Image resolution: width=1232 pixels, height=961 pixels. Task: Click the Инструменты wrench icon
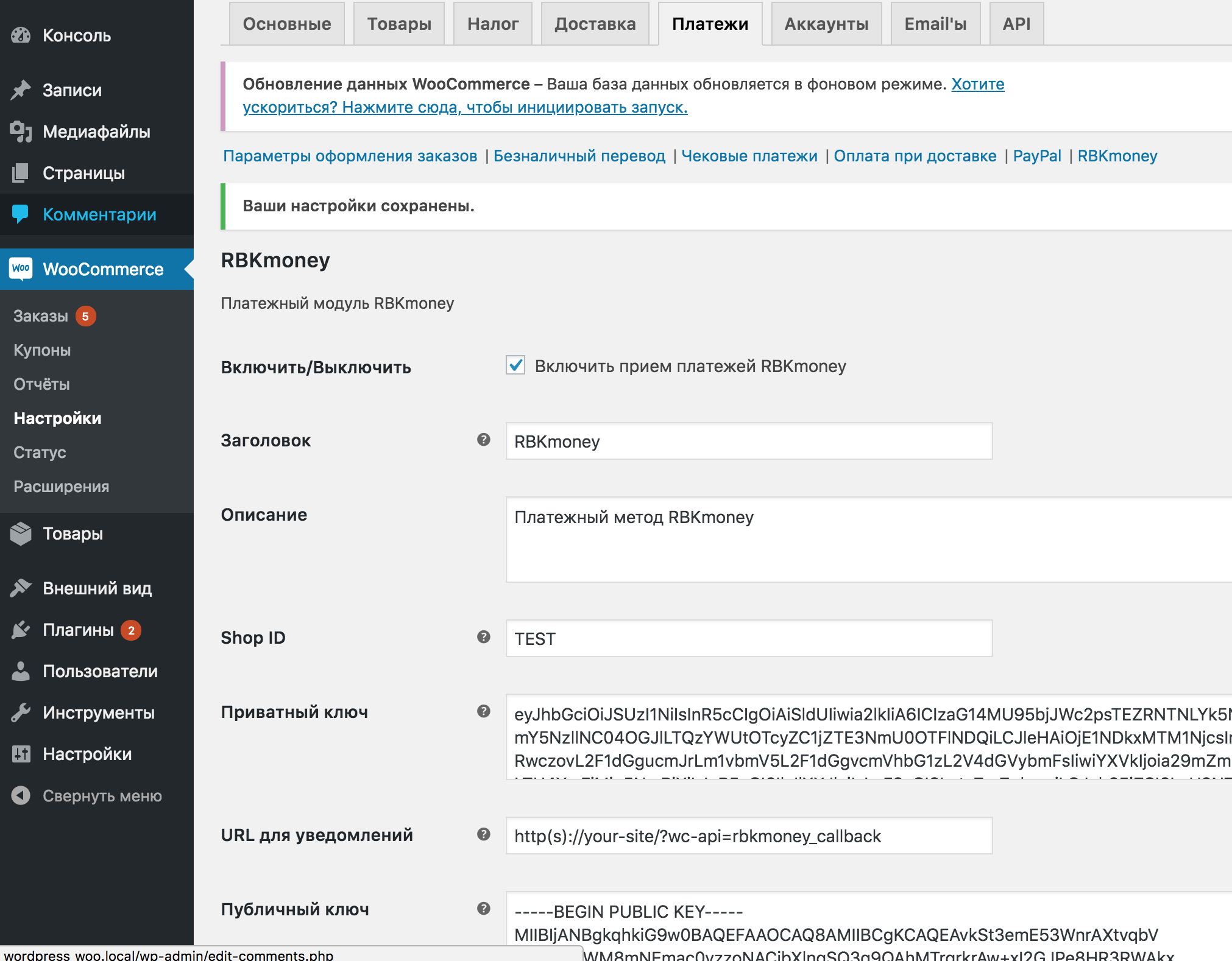21,713
